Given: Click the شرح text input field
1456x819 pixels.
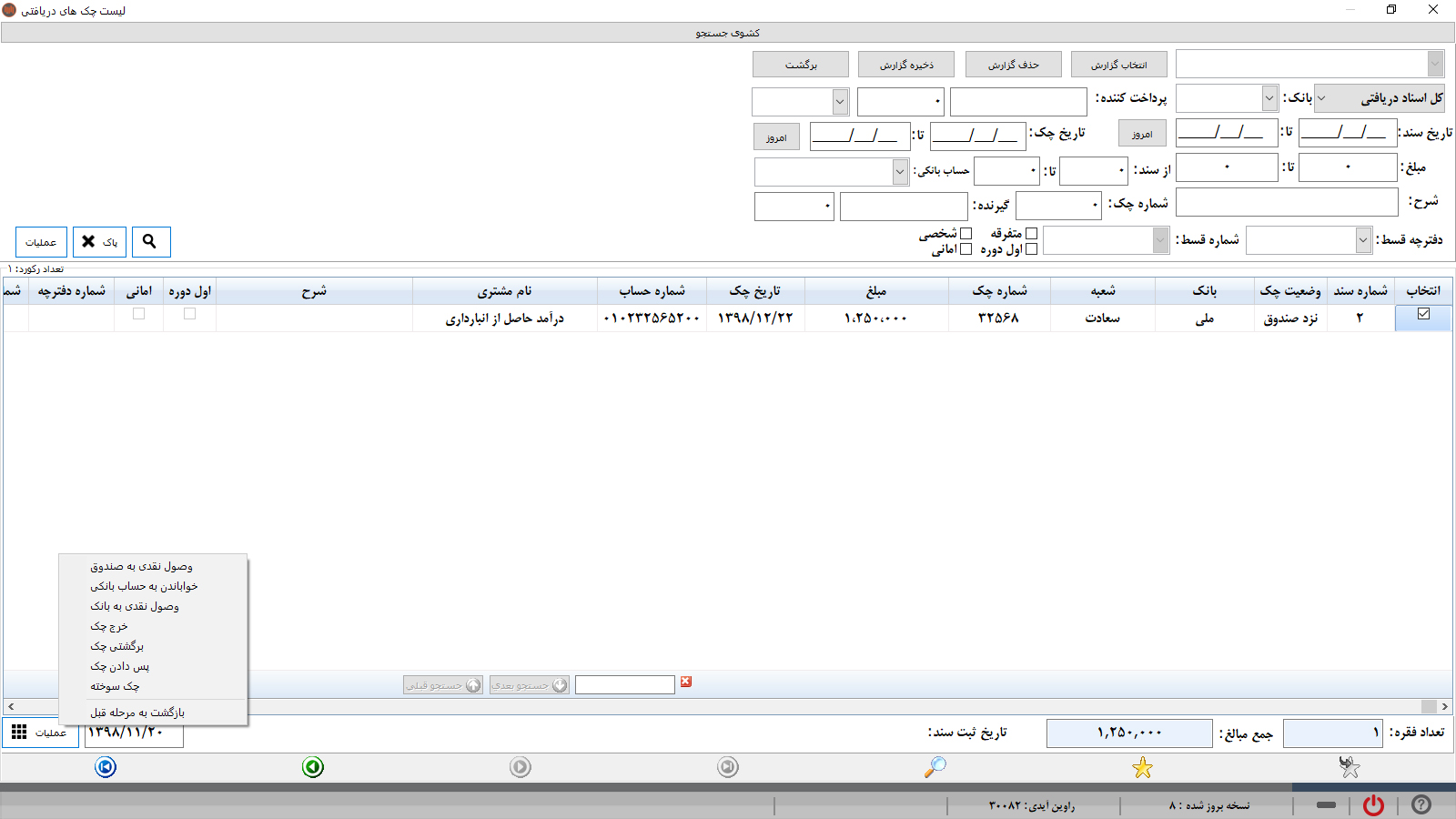Looking at the screenshot, I should point(1286,202).
